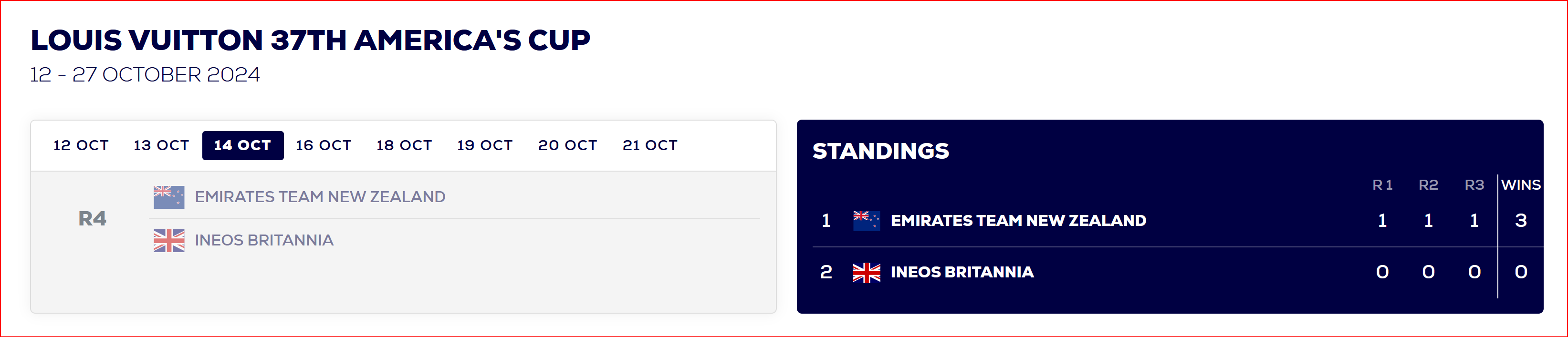Click the WINS column header

pos(1521,185)
